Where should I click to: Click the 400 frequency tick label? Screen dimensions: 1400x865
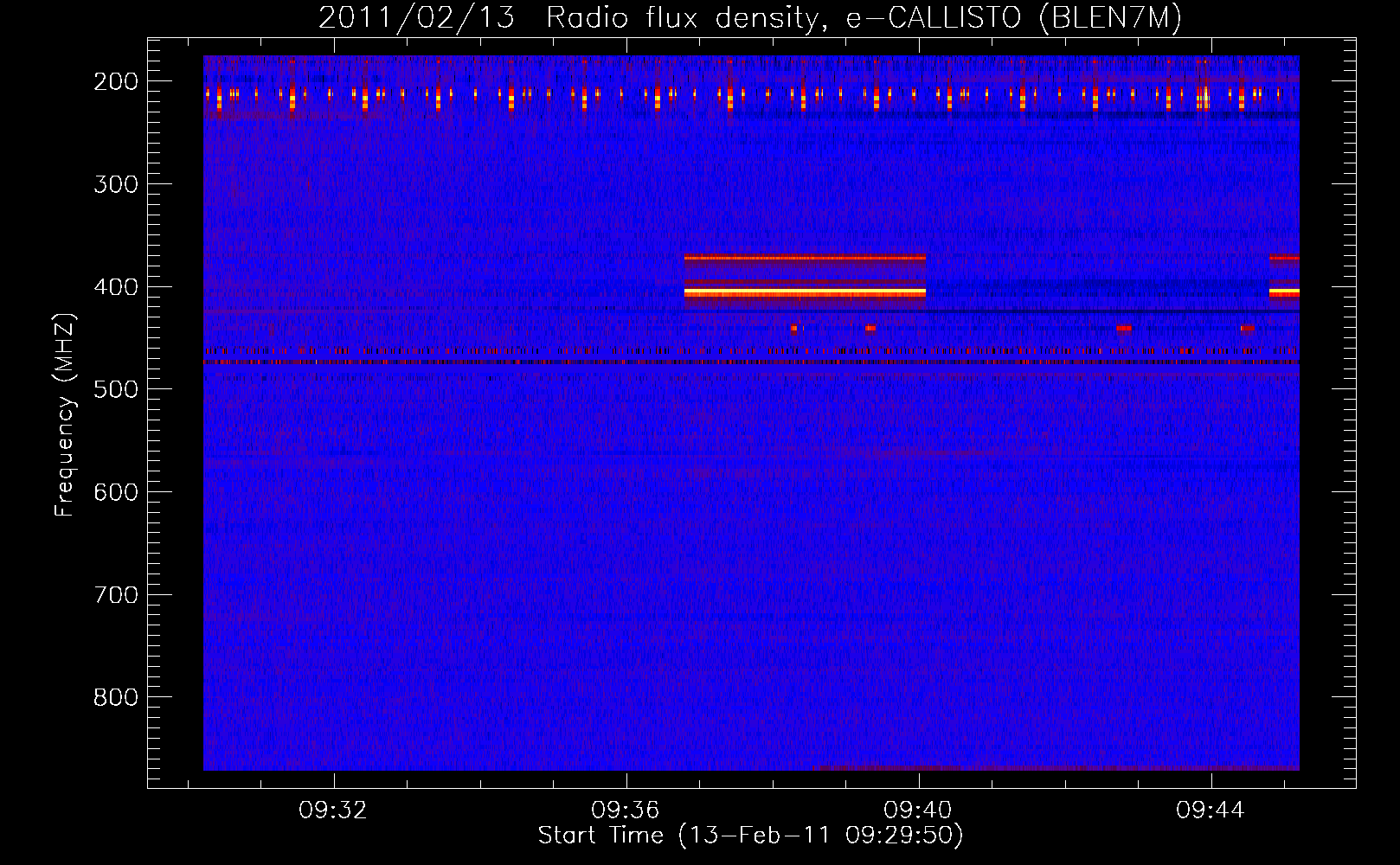tap(115, 287)
